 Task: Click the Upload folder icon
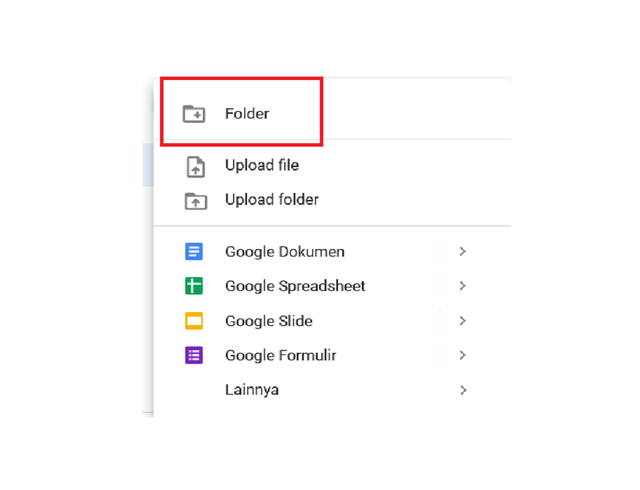pyautogui.click(x=195, y=200)
